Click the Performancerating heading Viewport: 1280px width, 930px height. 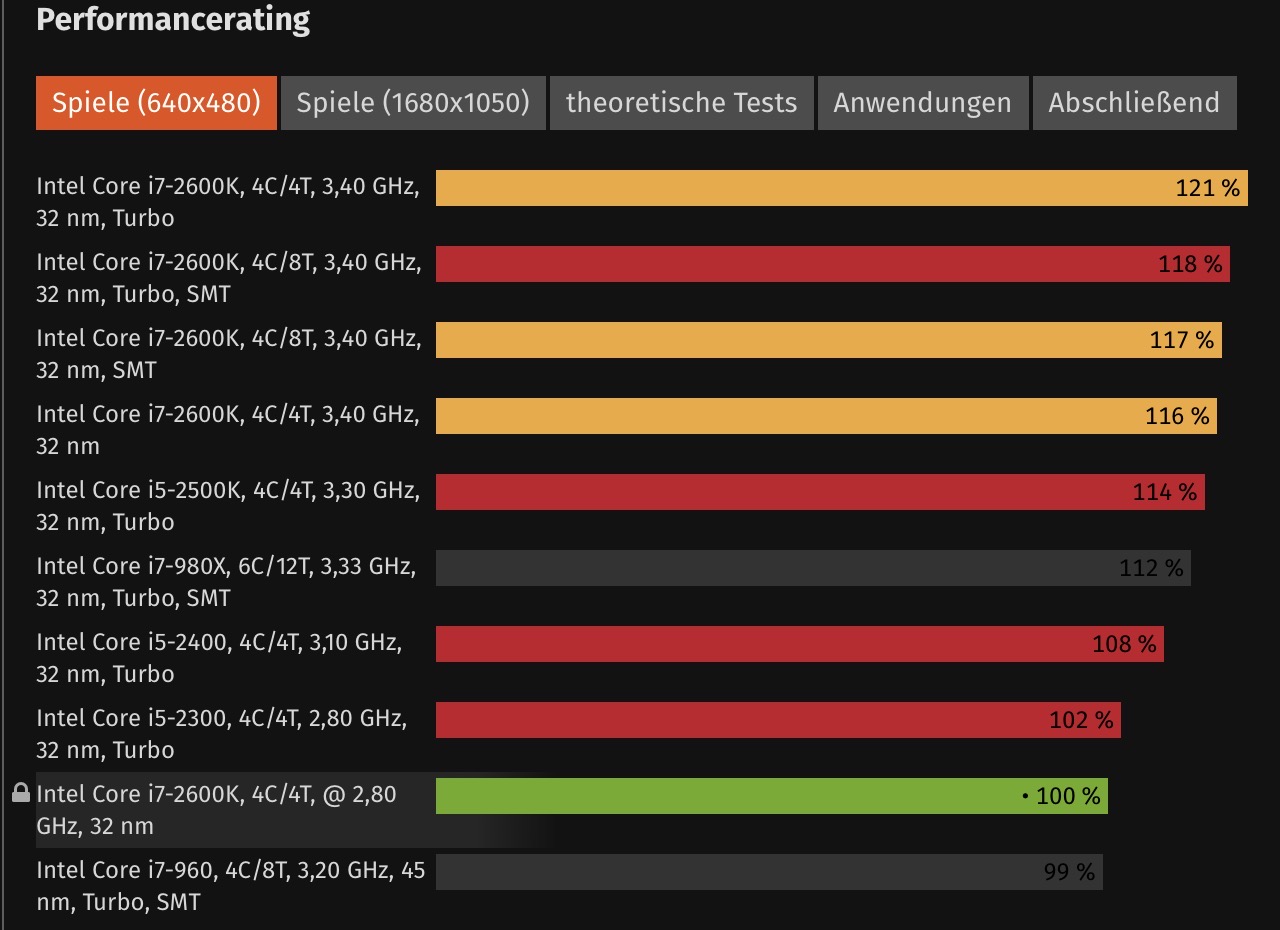[x=173, y=20]
